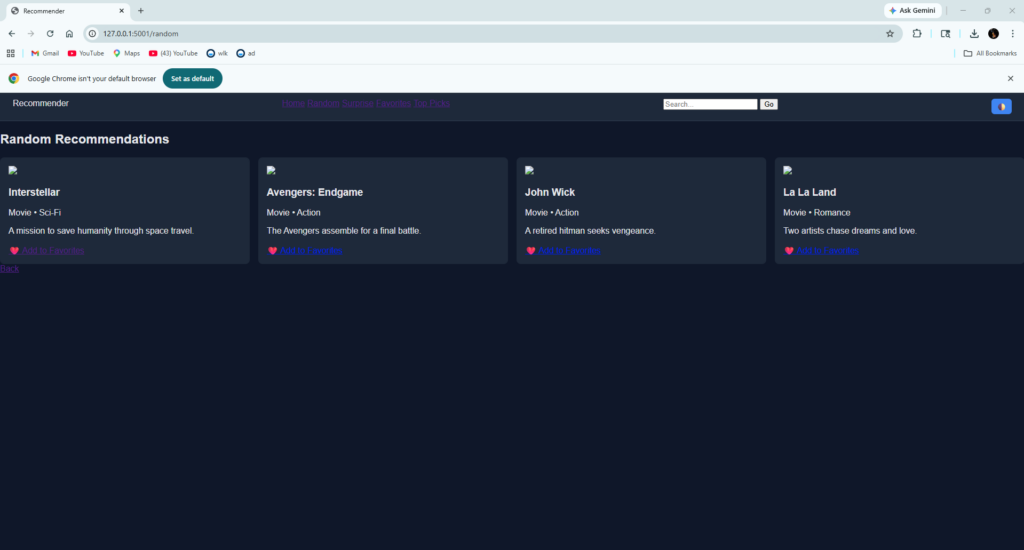Image resolution: width=1024 pixels, height=550 pixels.
Task: Open Chrome downloads icon
Action: [974, 33]
